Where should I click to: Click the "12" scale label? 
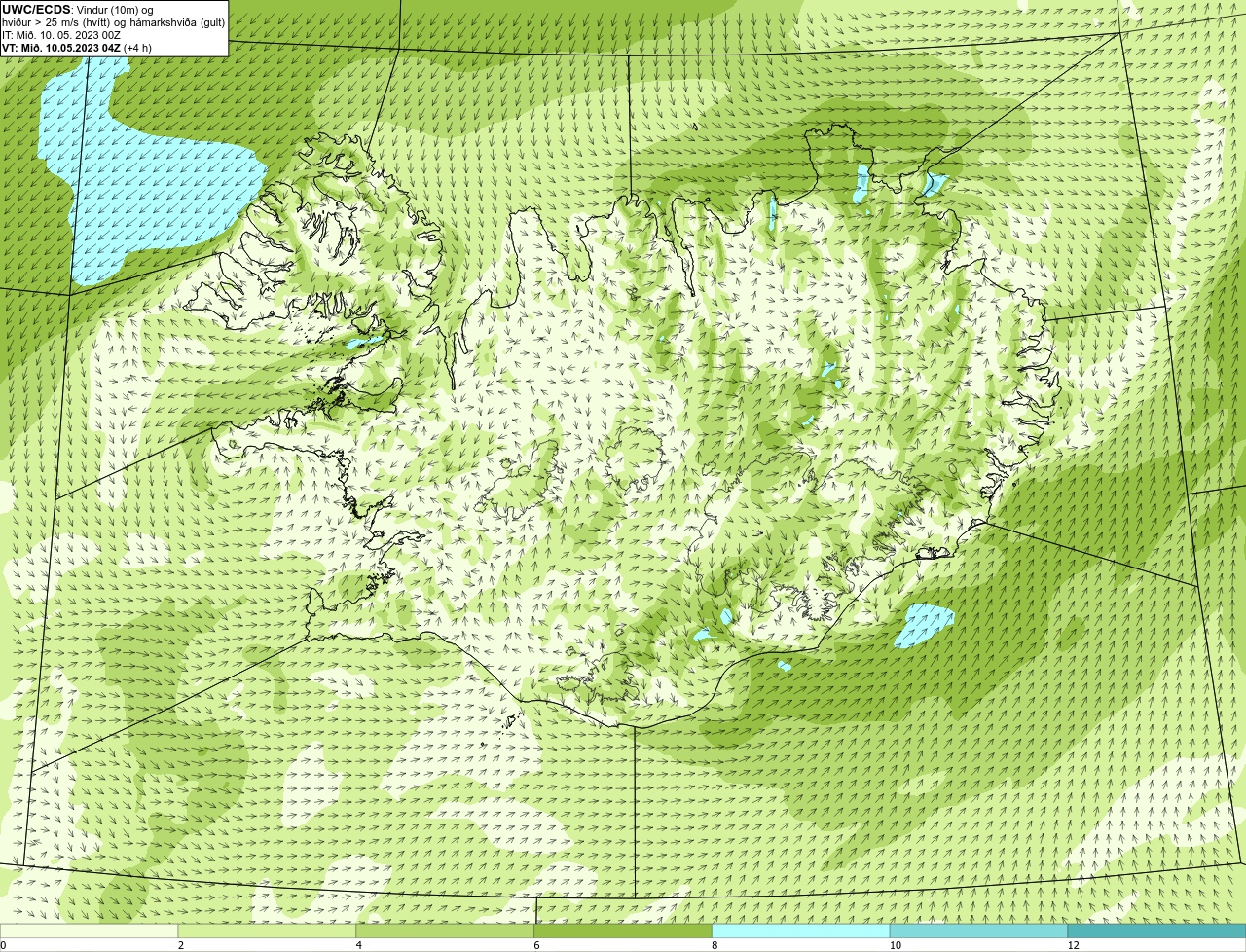(1073, 945)
